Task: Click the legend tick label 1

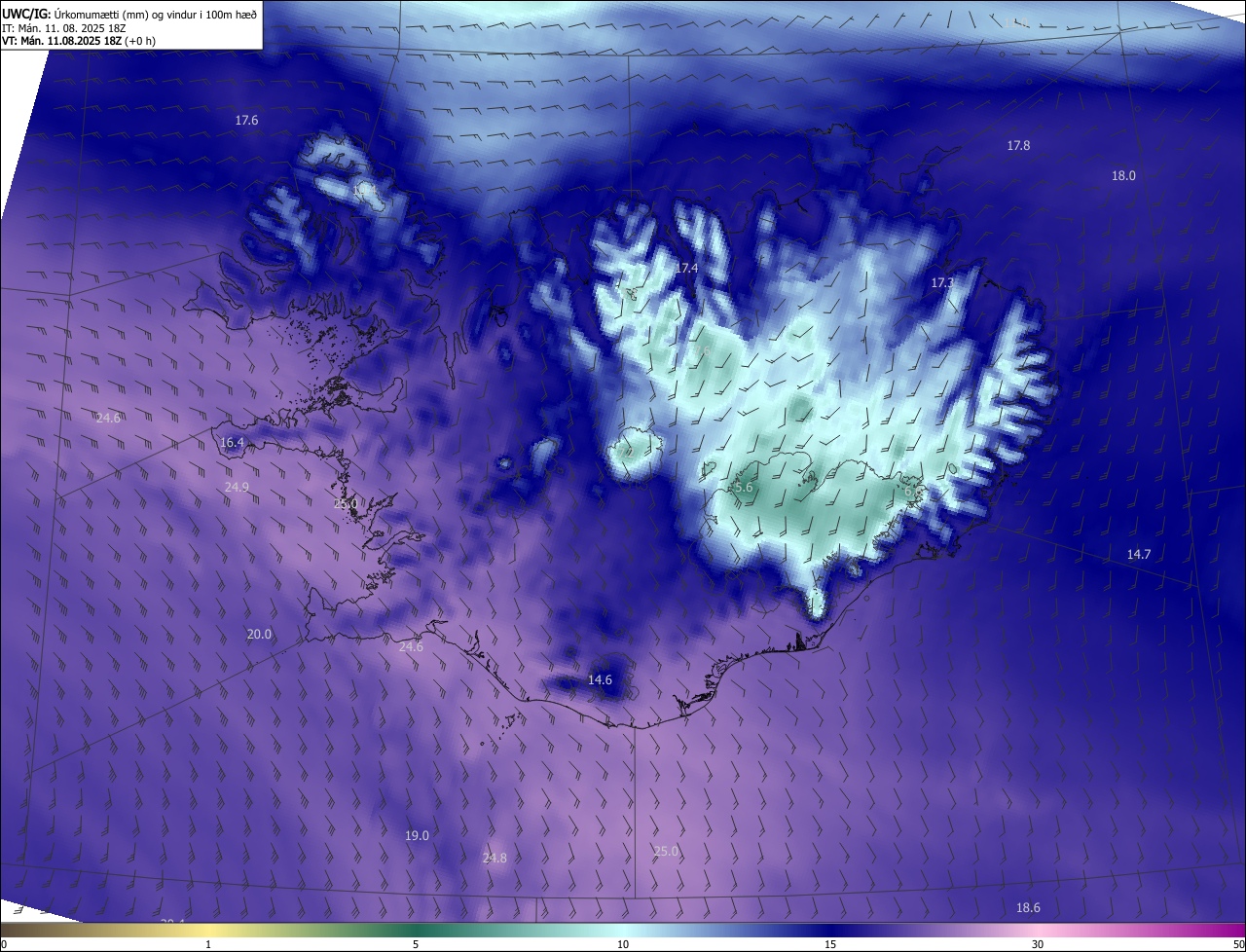Action: click(x=208, y=944)
